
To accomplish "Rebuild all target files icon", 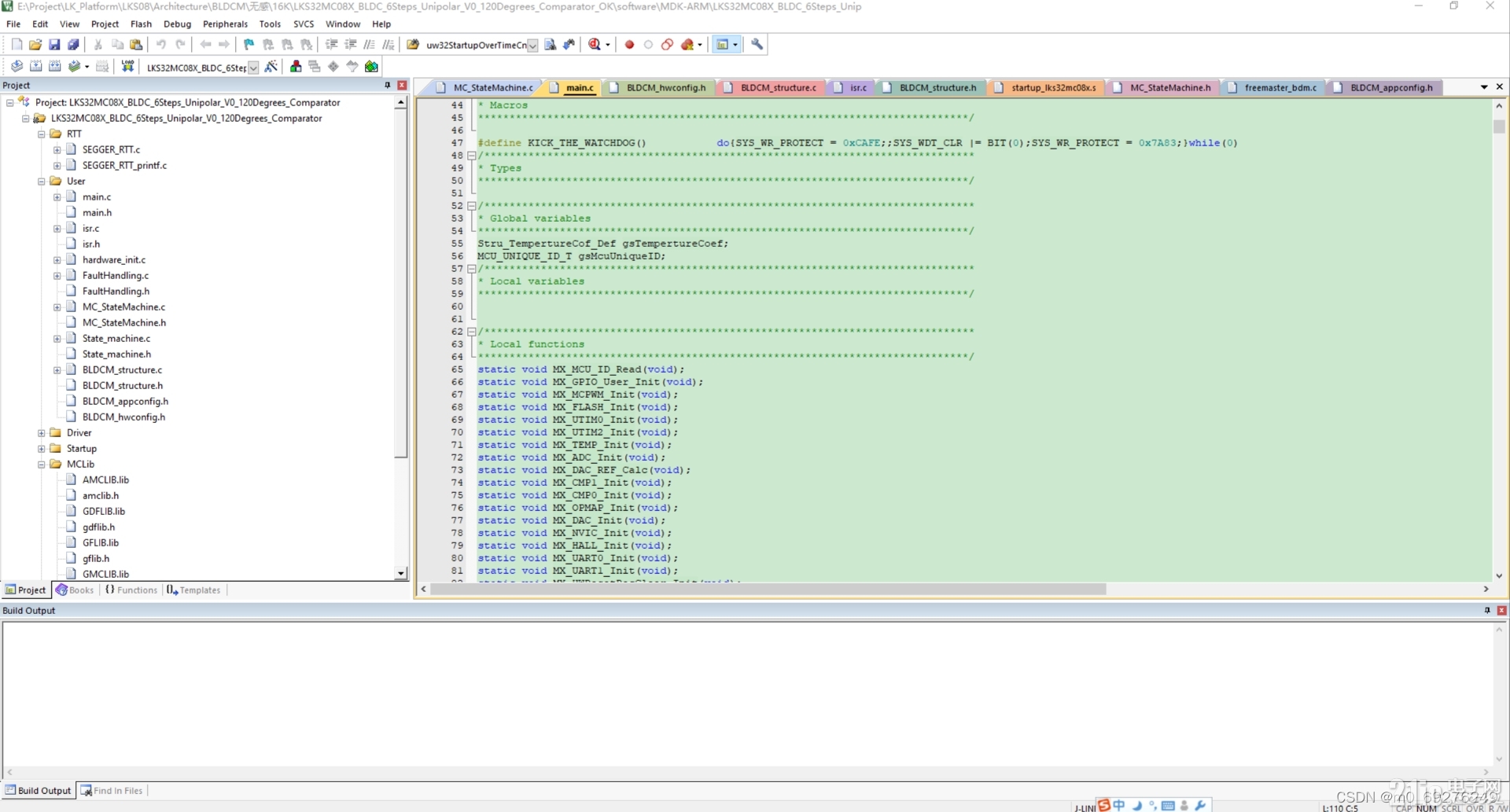I will [x=54, y=67].
